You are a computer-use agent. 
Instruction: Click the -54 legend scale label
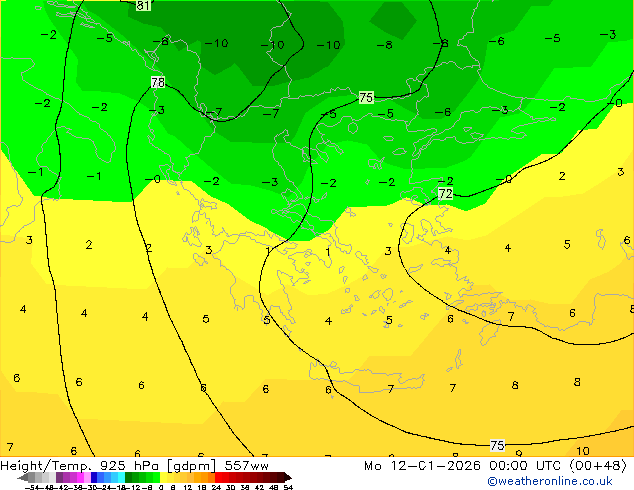click(32, 488)
